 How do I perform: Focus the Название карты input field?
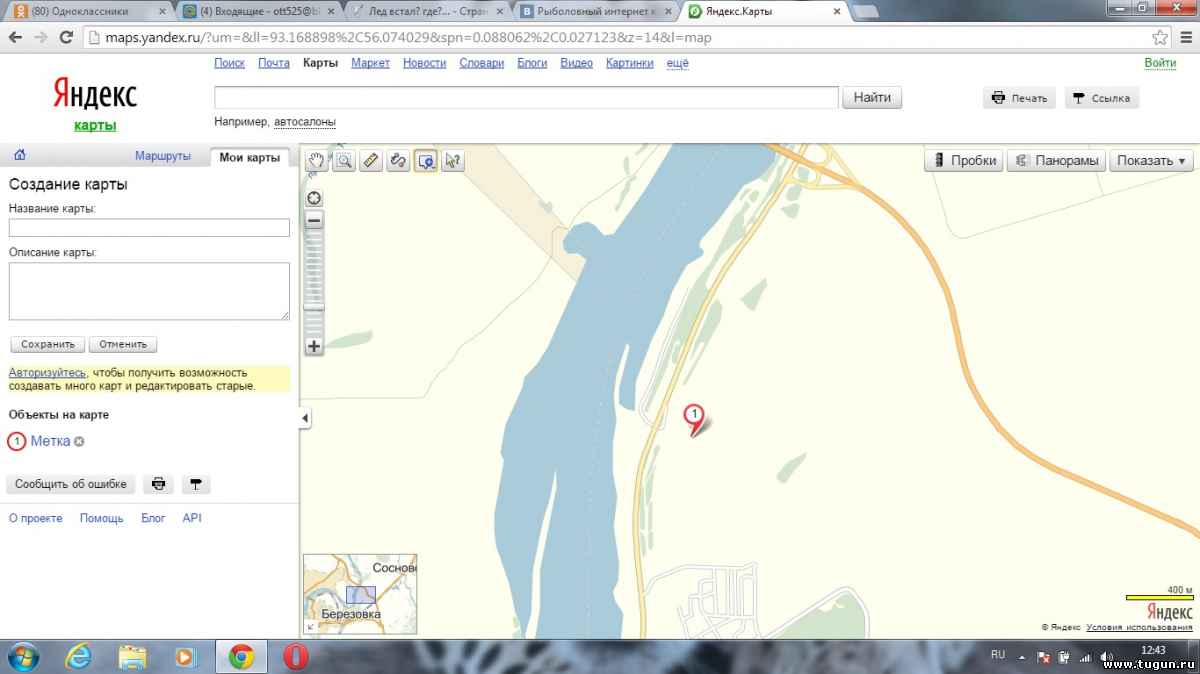[149, 228]
